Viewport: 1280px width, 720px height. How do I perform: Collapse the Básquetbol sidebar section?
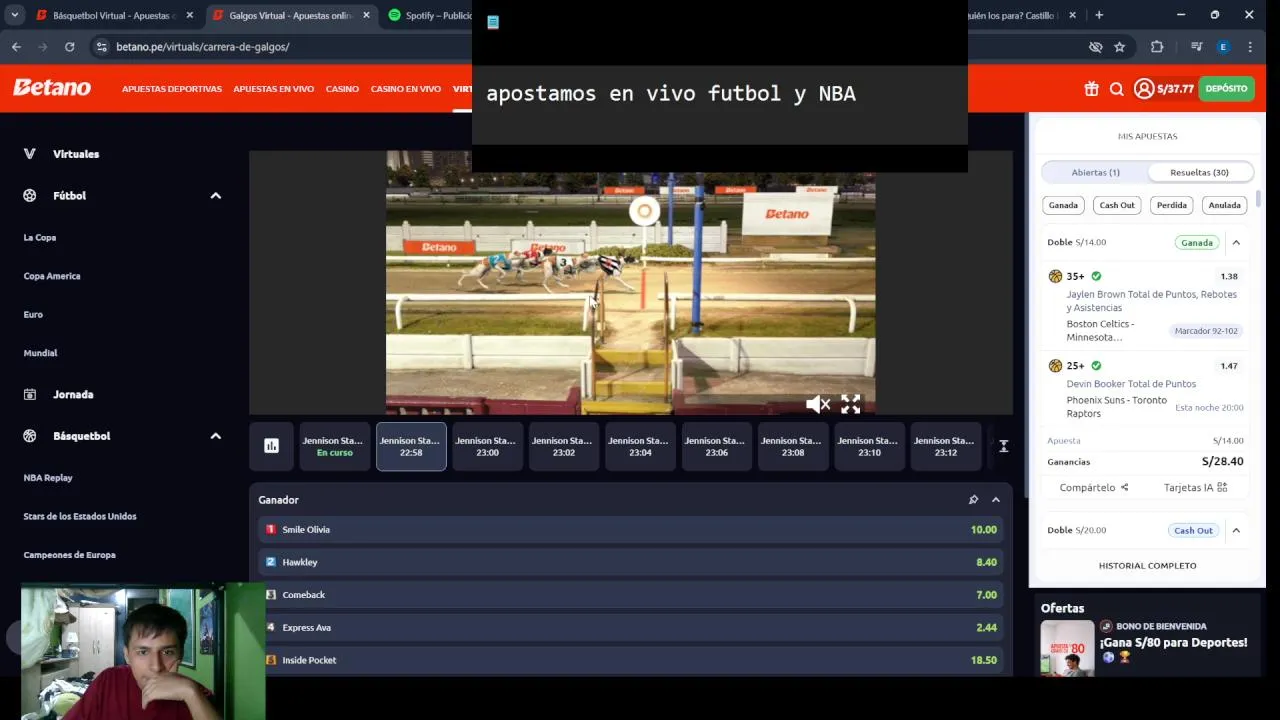click(215, 436)
